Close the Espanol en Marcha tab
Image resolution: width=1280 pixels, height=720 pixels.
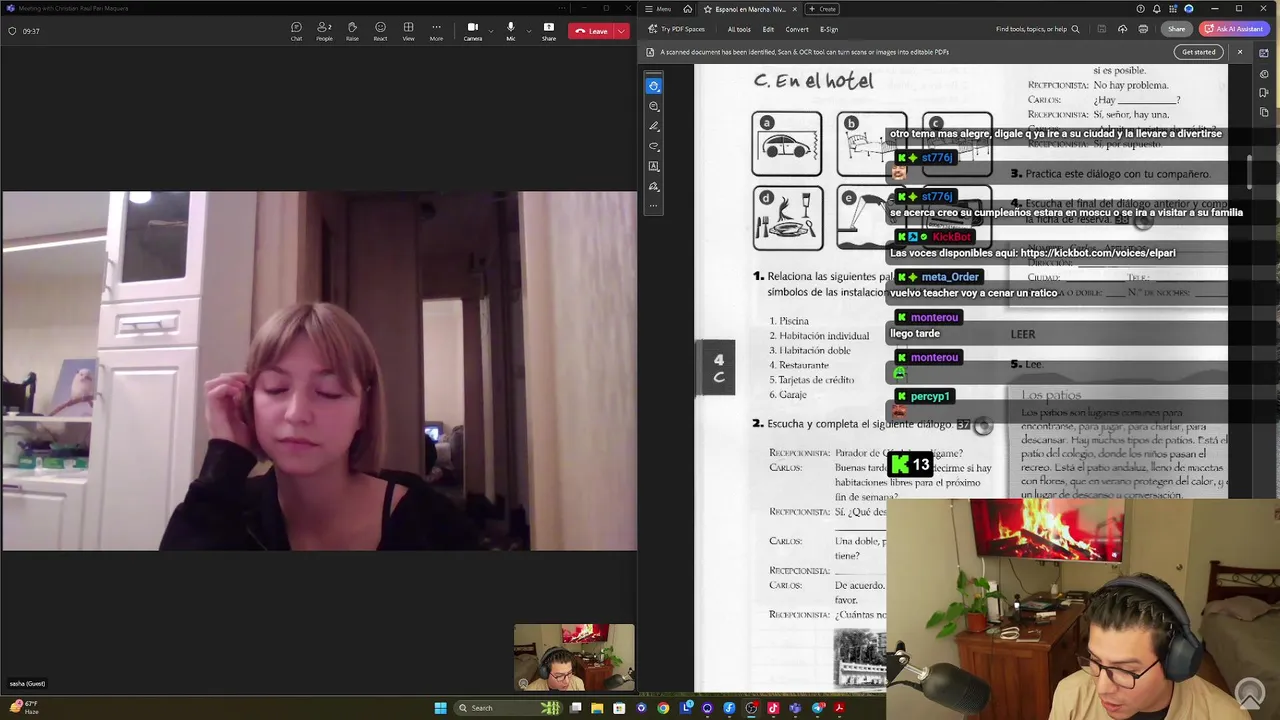point(795,9)
